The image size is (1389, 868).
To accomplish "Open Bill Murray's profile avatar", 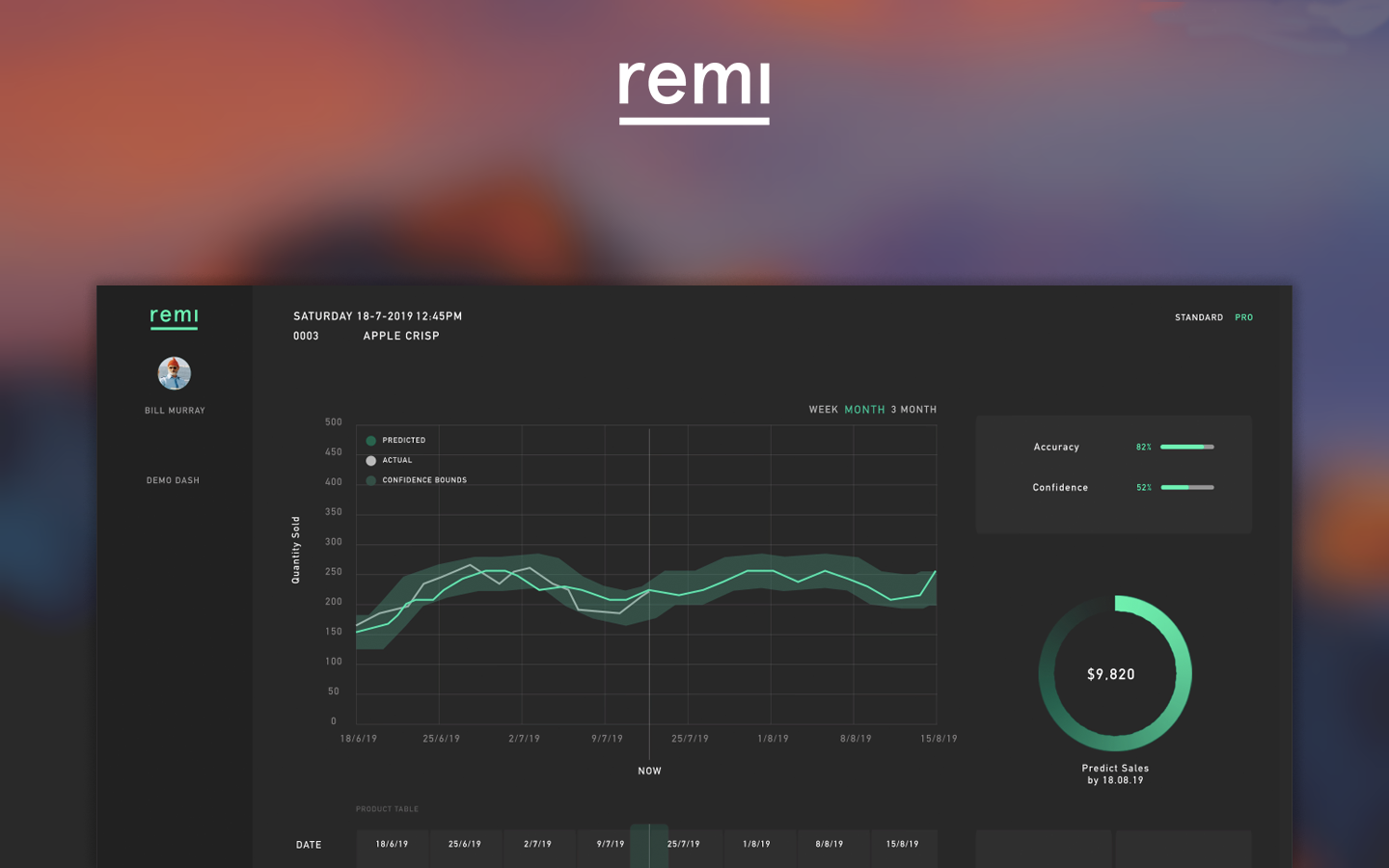I will click(175, 373).
